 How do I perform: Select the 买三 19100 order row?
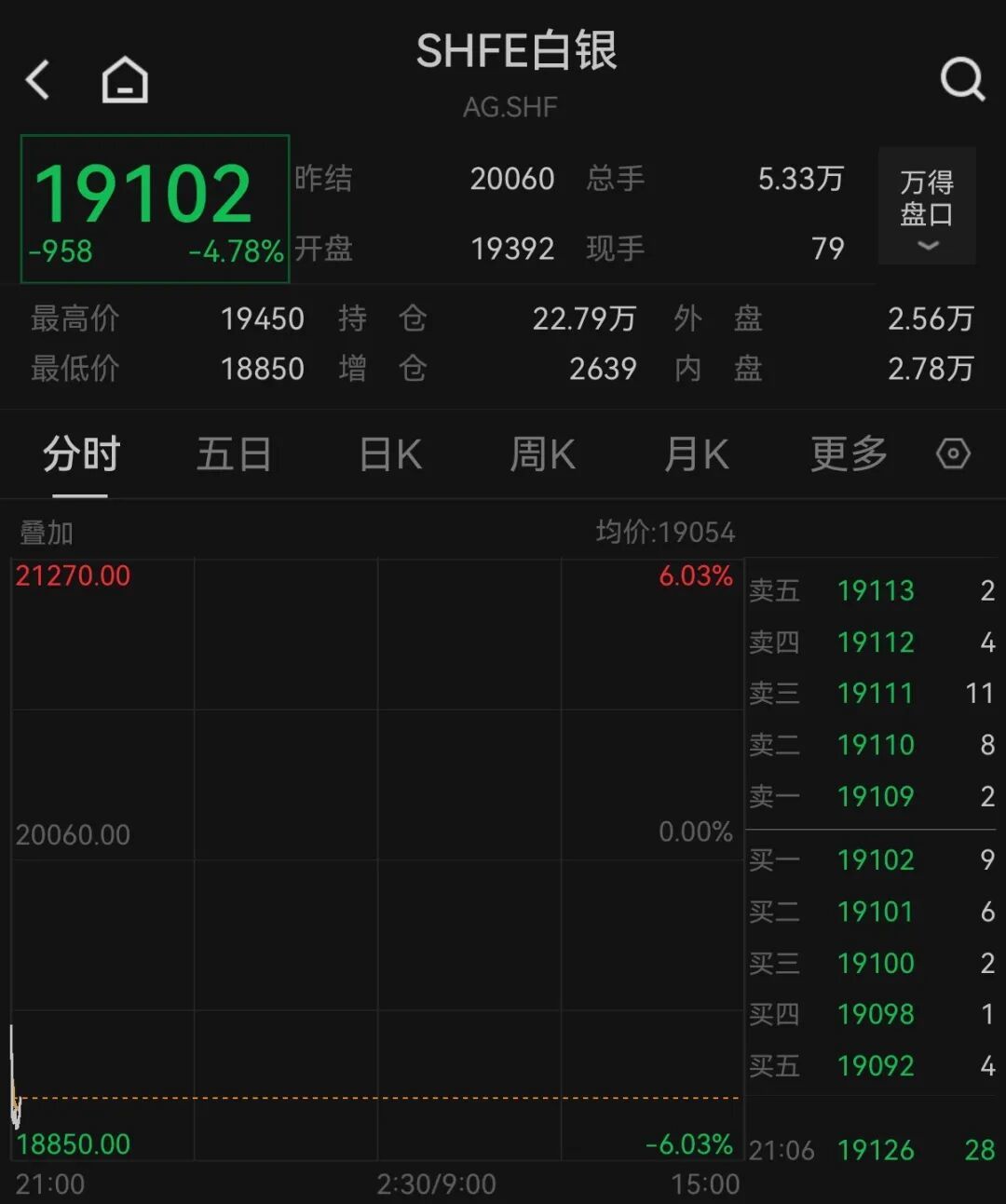[872, 963]
